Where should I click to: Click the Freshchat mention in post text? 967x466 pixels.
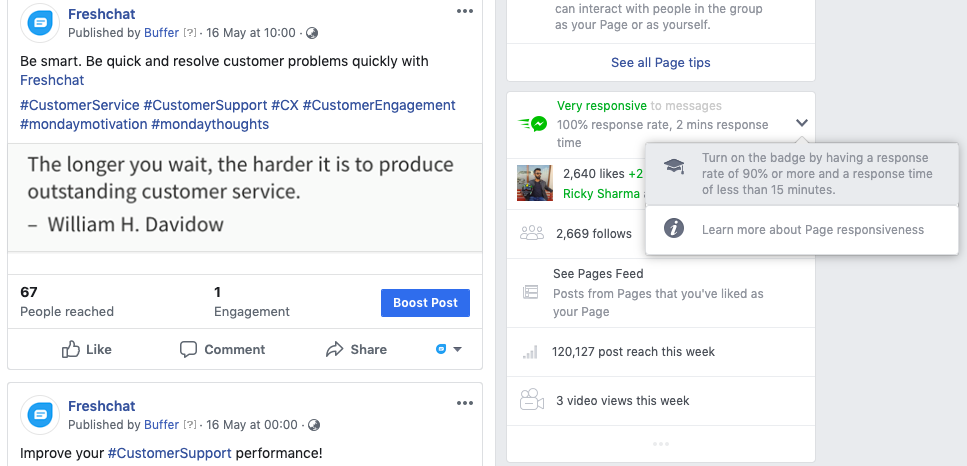52,80
